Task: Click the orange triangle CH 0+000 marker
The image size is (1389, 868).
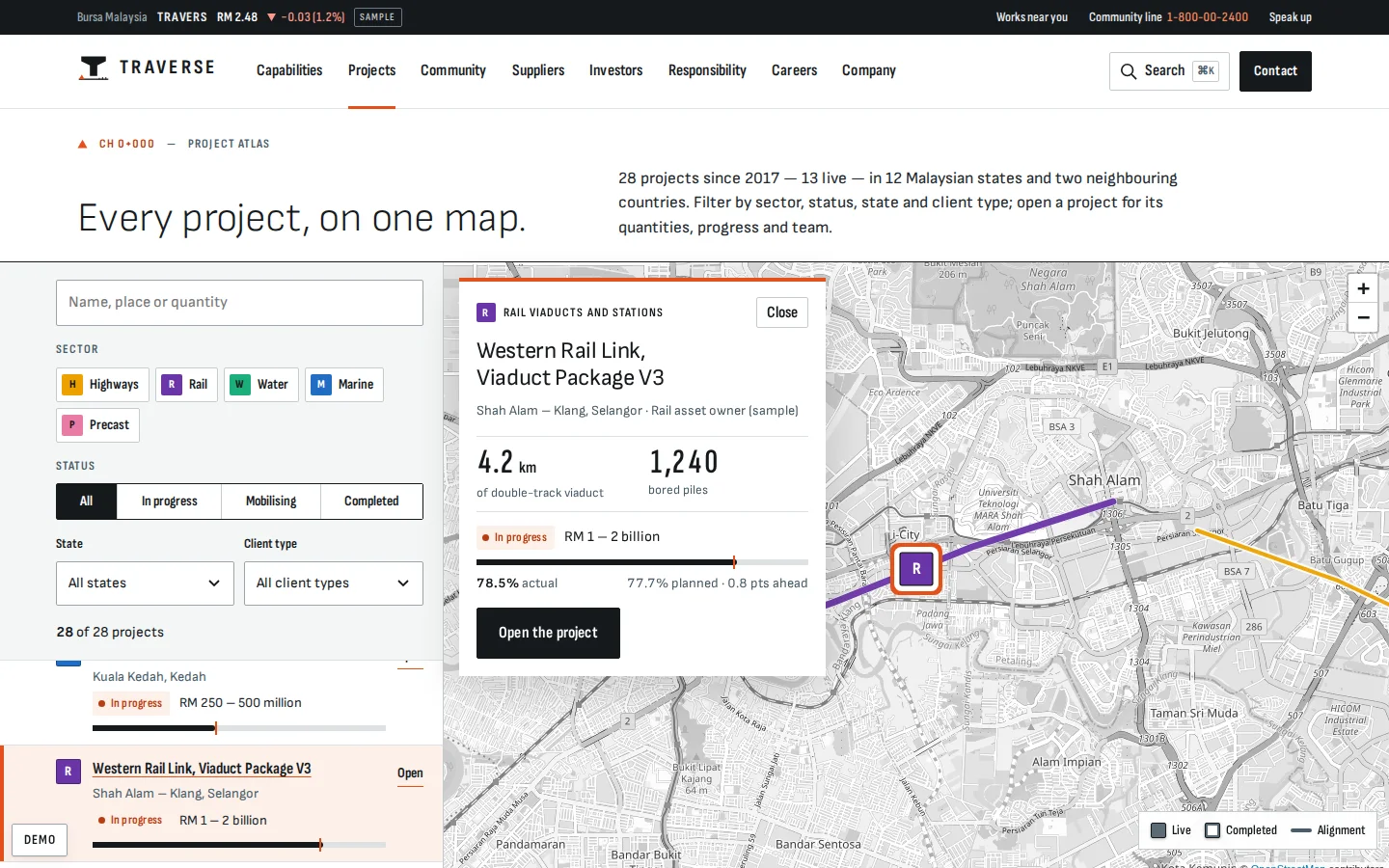Action: click(83, 144)
